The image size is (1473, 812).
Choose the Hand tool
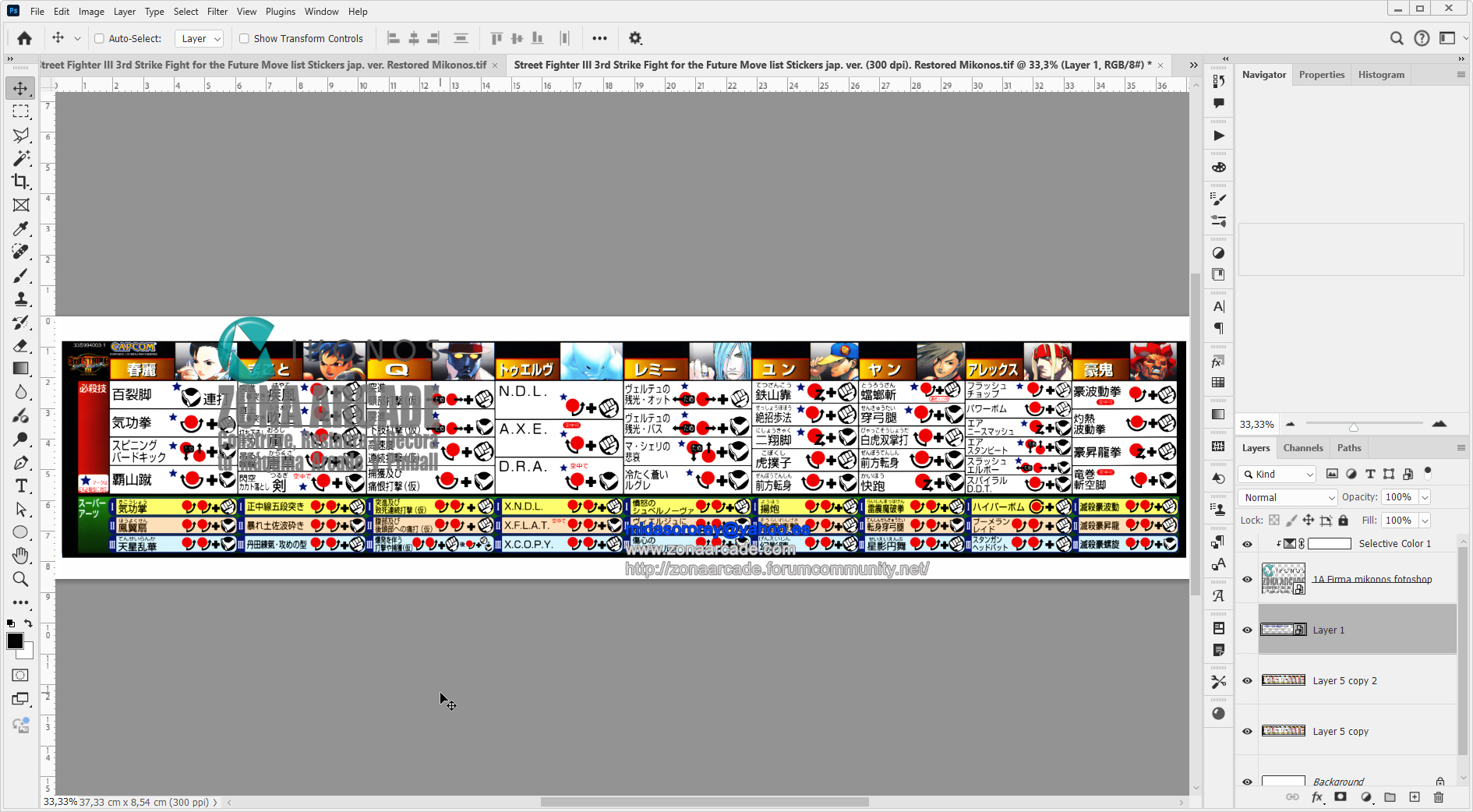tap(21, 556)
